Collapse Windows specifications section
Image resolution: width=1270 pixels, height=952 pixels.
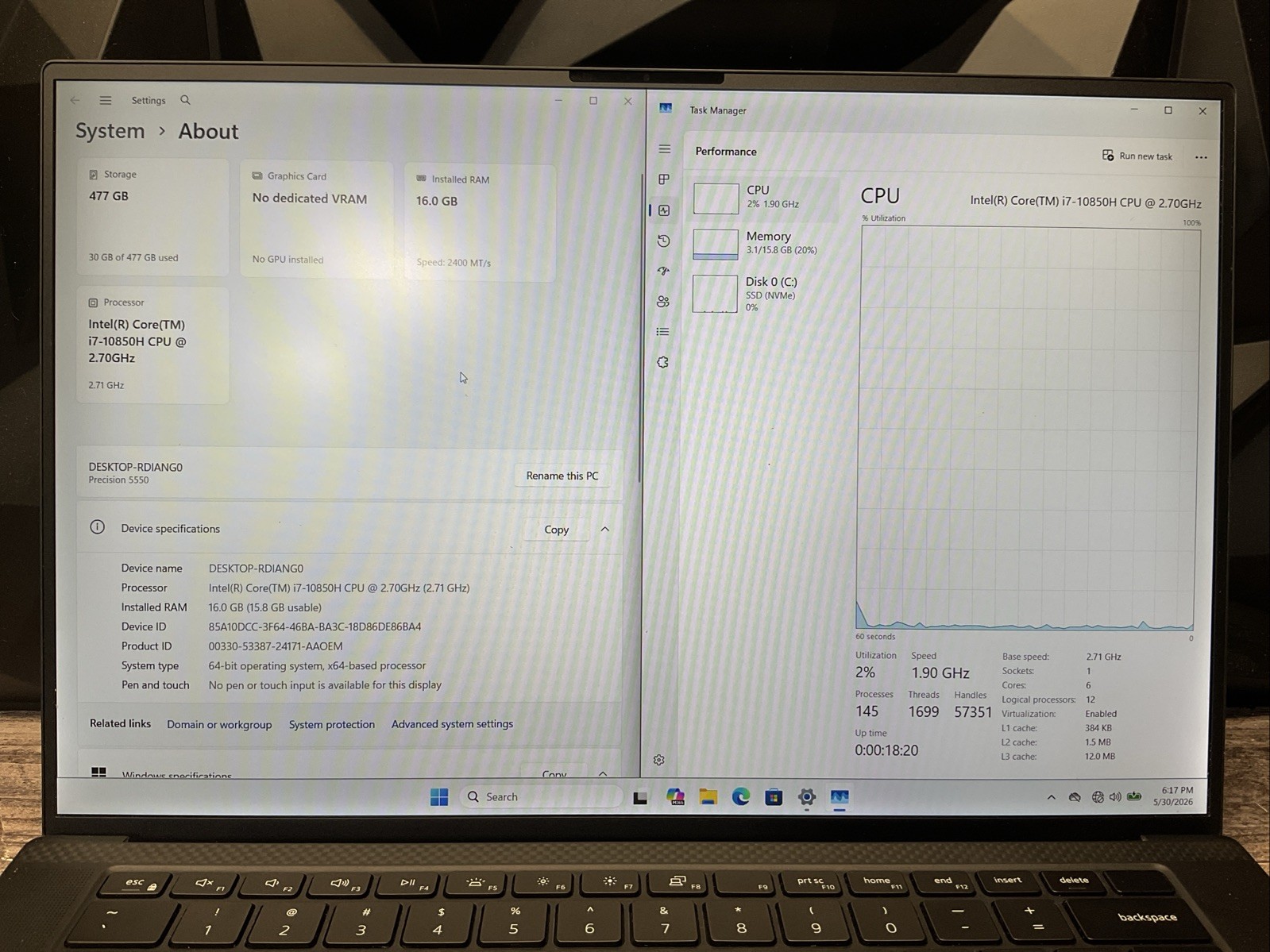pos(603,773)
